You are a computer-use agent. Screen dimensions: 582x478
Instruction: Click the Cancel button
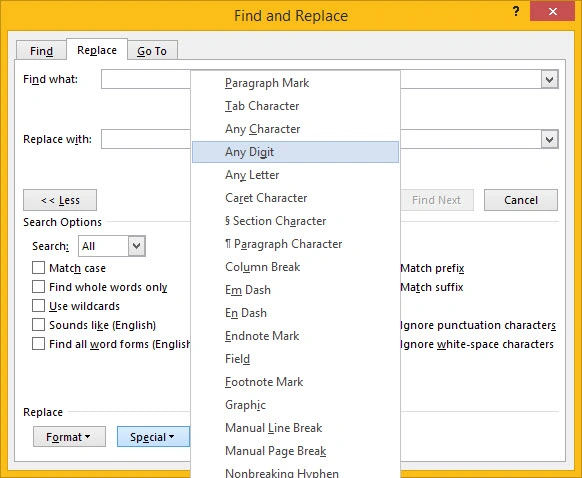(521, 200)
